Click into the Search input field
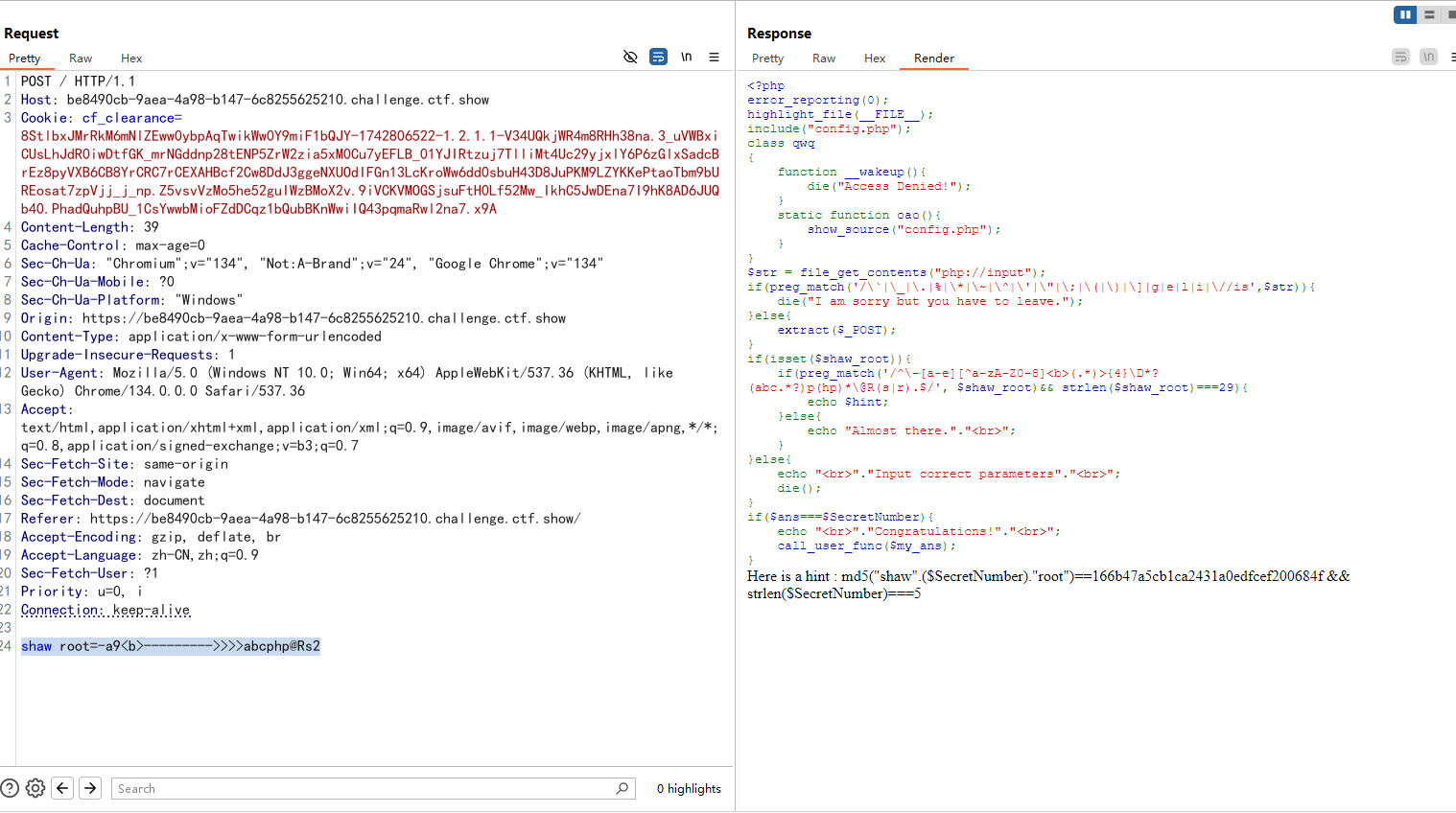 pos(364,788)
